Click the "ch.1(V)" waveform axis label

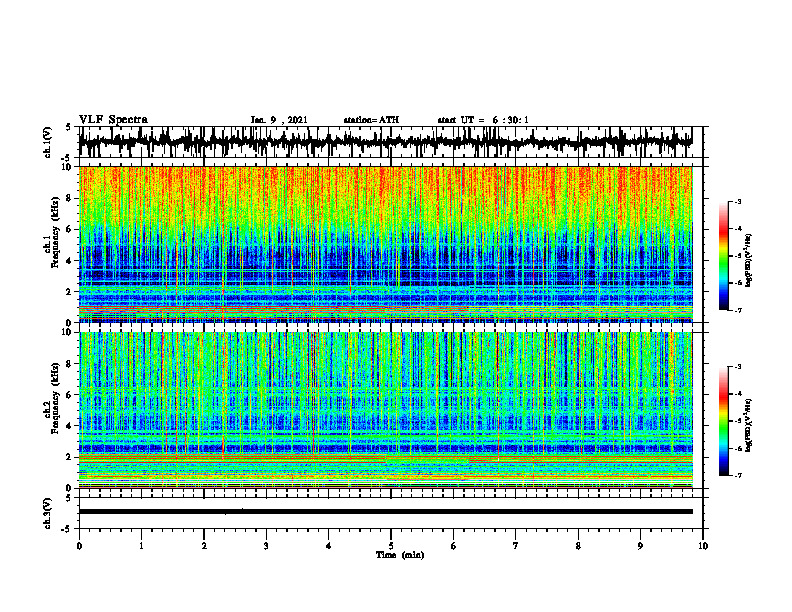tap(48, 142)
